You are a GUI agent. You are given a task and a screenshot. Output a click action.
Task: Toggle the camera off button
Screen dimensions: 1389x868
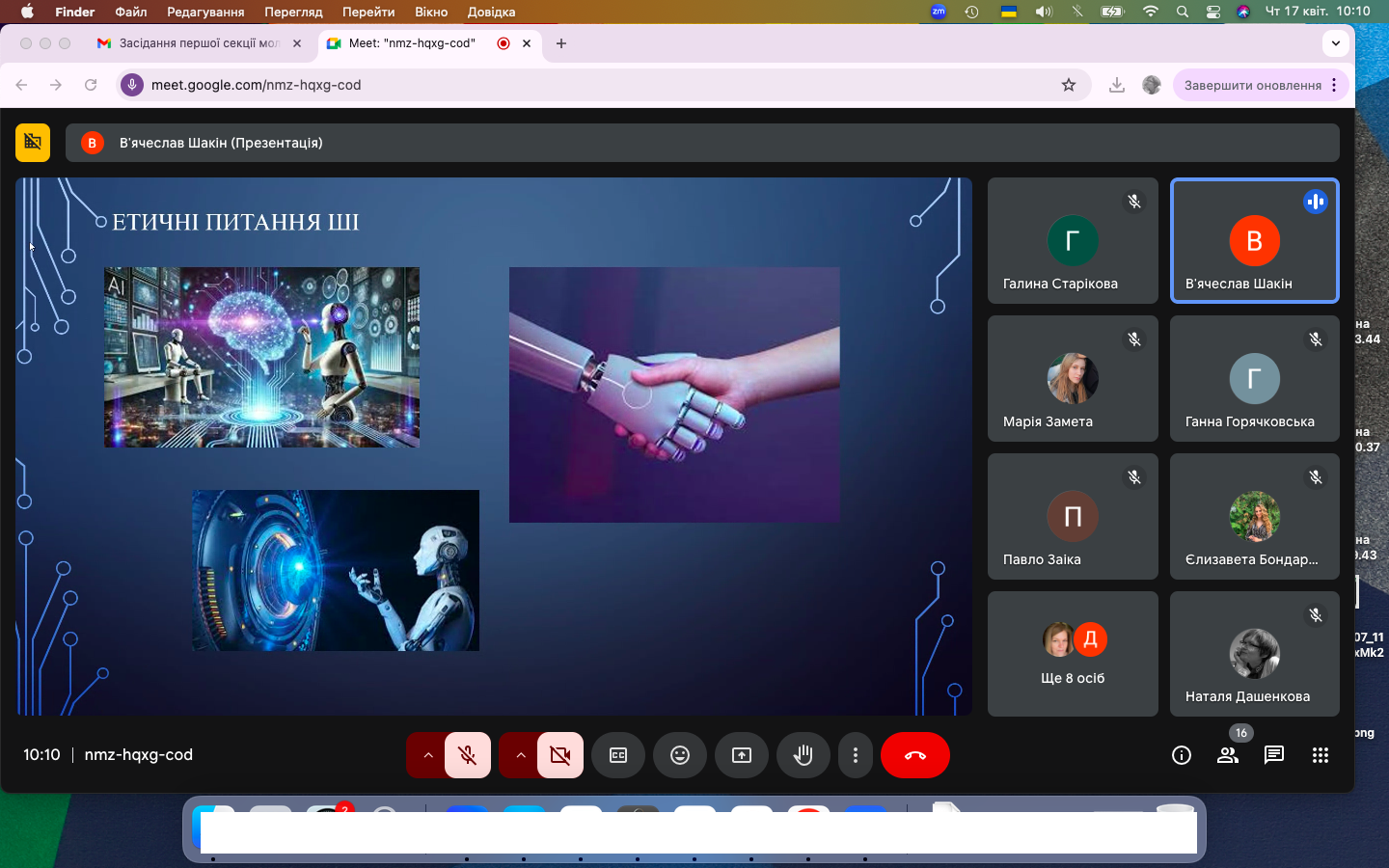pyautogui.click(x=560, y=755)
